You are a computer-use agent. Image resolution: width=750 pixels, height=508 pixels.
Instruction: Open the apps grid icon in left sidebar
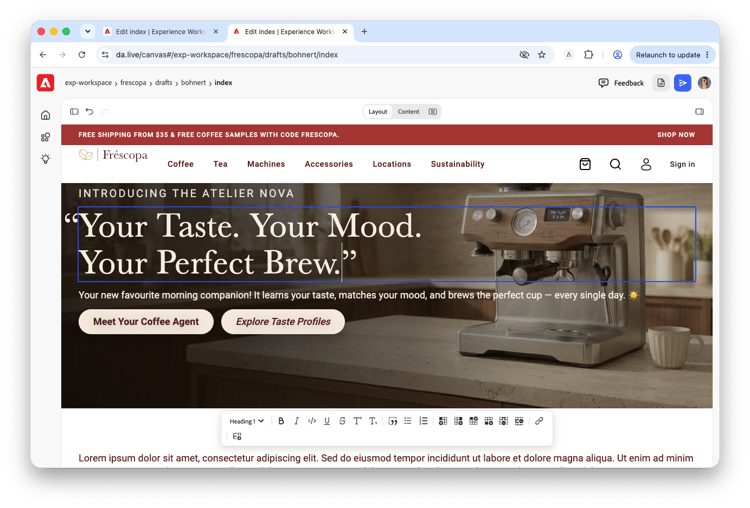point(45,137)
